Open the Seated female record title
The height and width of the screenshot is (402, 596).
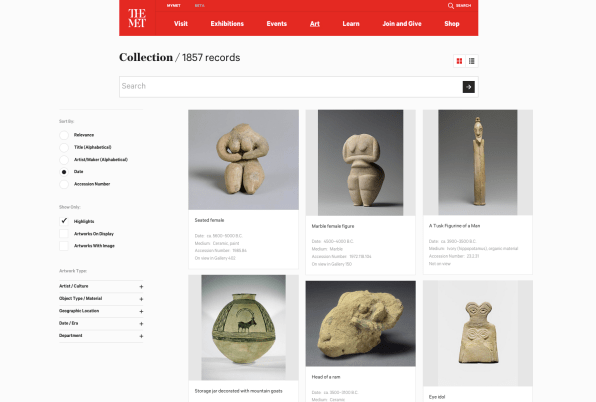(209, 220)
